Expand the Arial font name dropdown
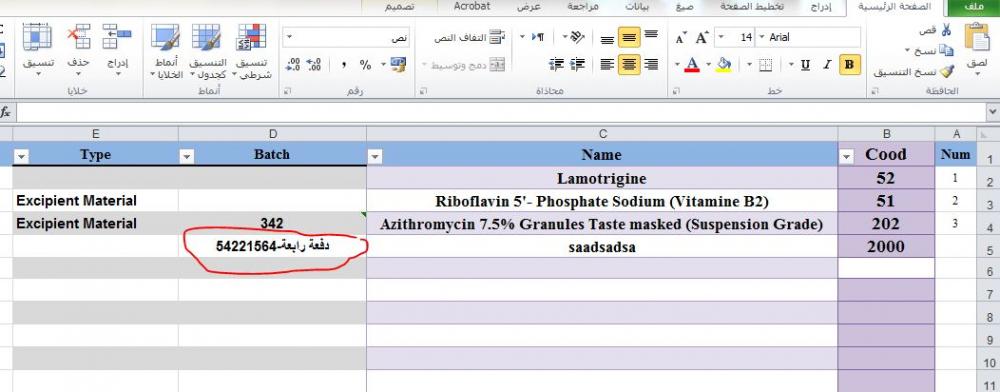This screenshot has width=1000, height=392. (x=761, y=38)
